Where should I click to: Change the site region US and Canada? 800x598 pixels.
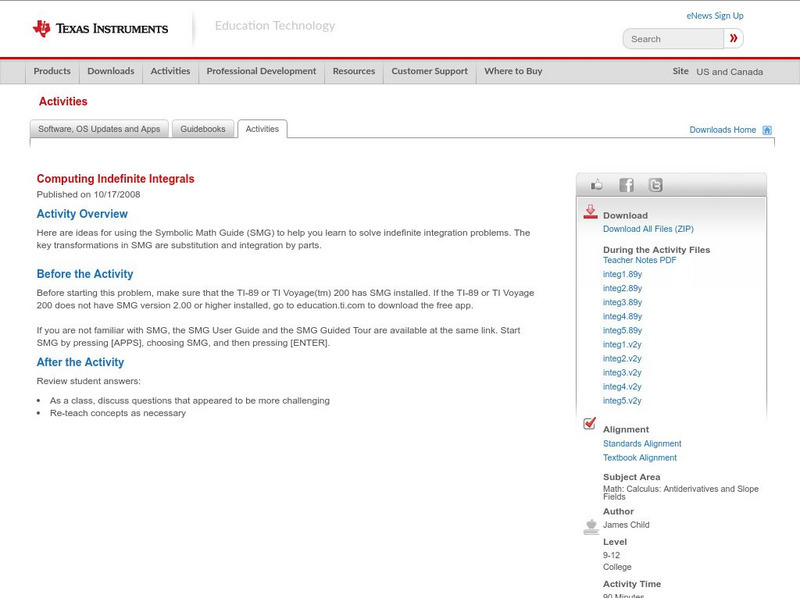coord(729,72)
